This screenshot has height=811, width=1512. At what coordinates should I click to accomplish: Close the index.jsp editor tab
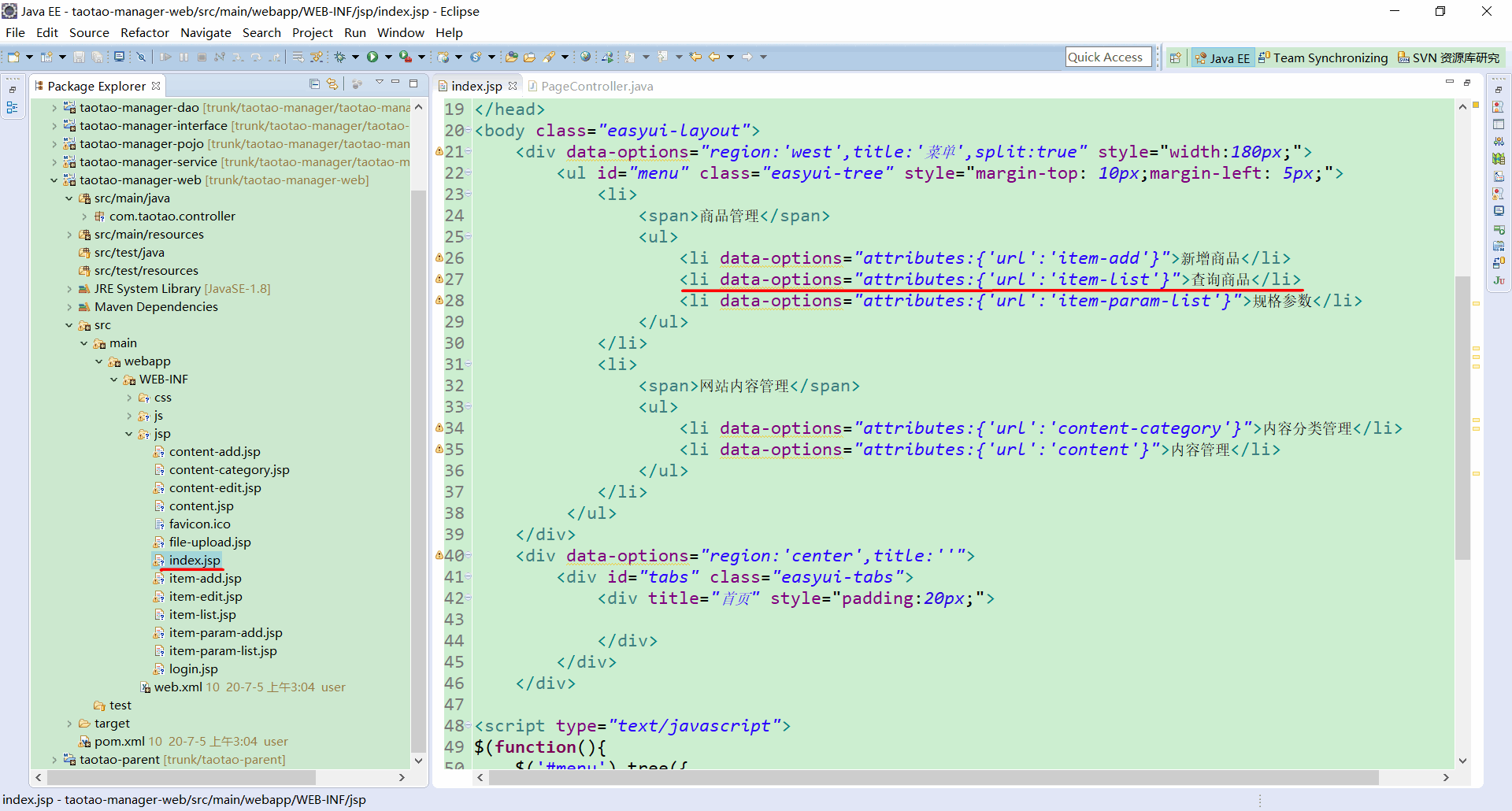(513, 86)
